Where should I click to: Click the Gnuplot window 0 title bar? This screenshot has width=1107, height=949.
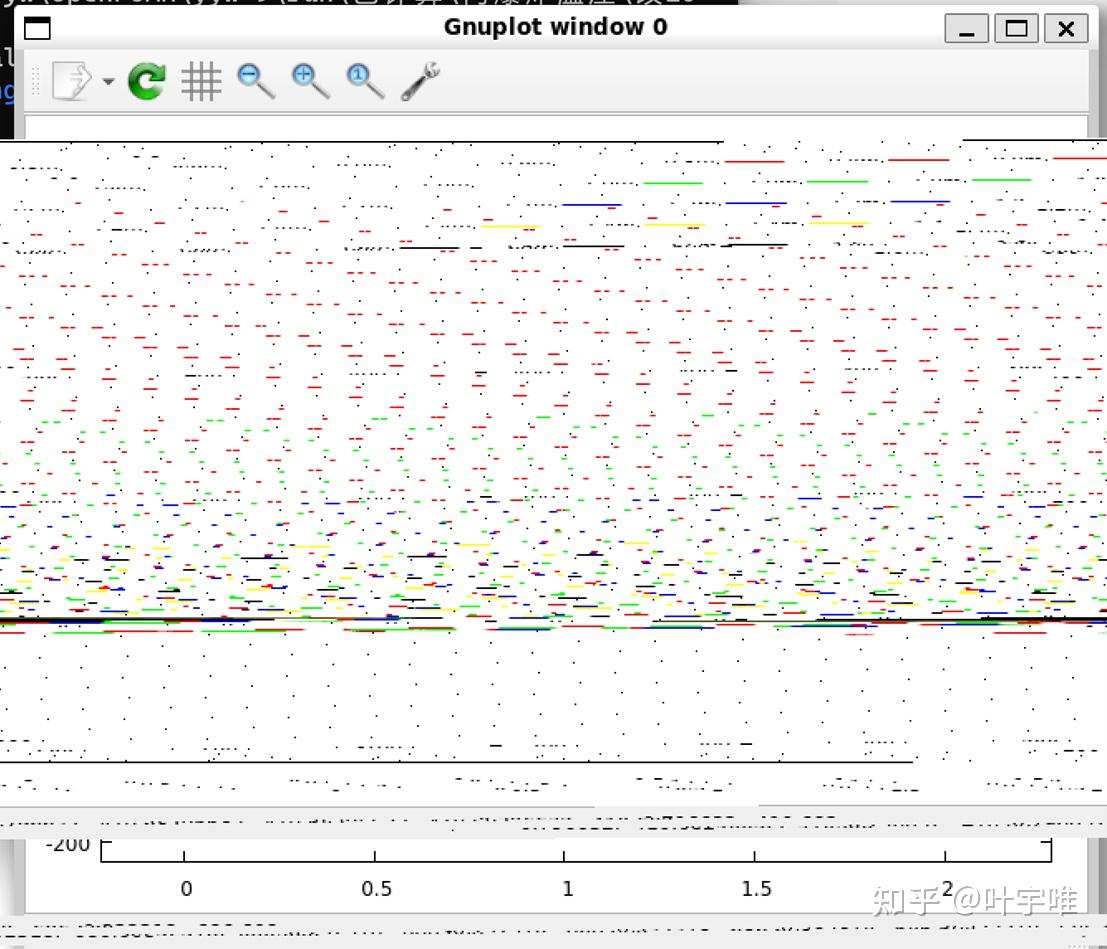[555, 27]
